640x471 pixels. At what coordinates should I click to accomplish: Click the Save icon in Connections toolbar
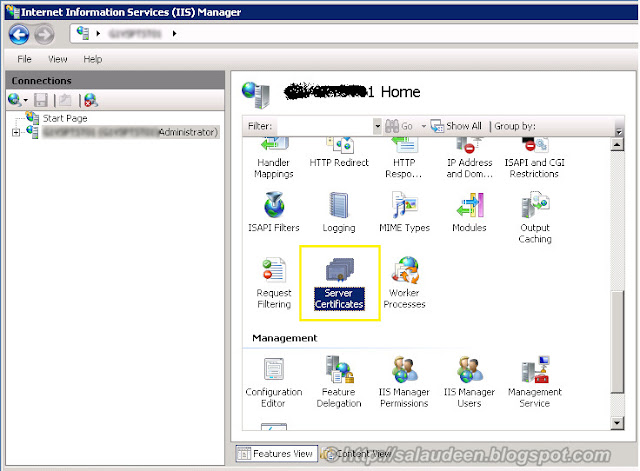tap(41, 100)
